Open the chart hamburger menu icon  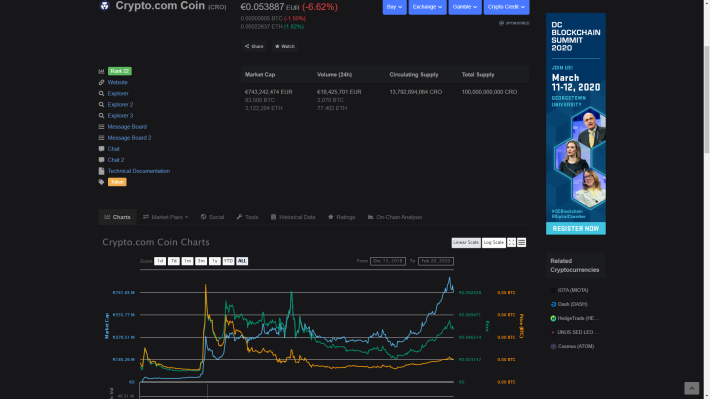click(522, 243)
